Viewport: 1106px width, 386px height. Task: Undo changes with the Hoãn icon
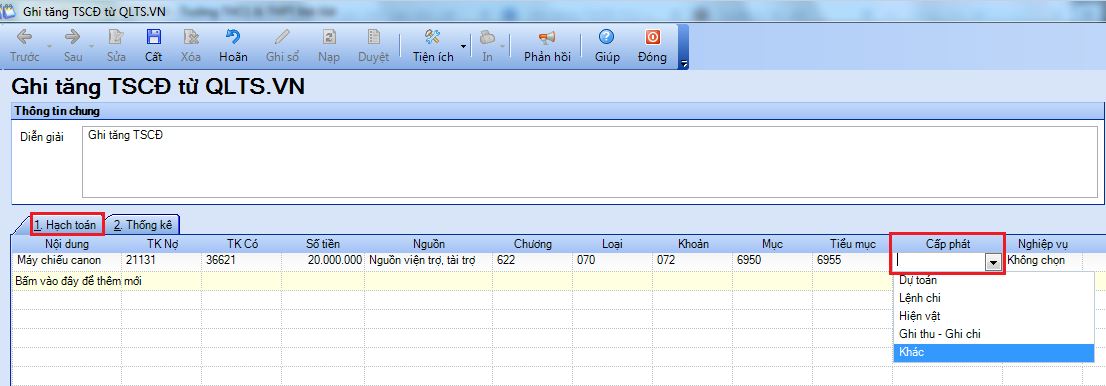click(x=233, y=37)
